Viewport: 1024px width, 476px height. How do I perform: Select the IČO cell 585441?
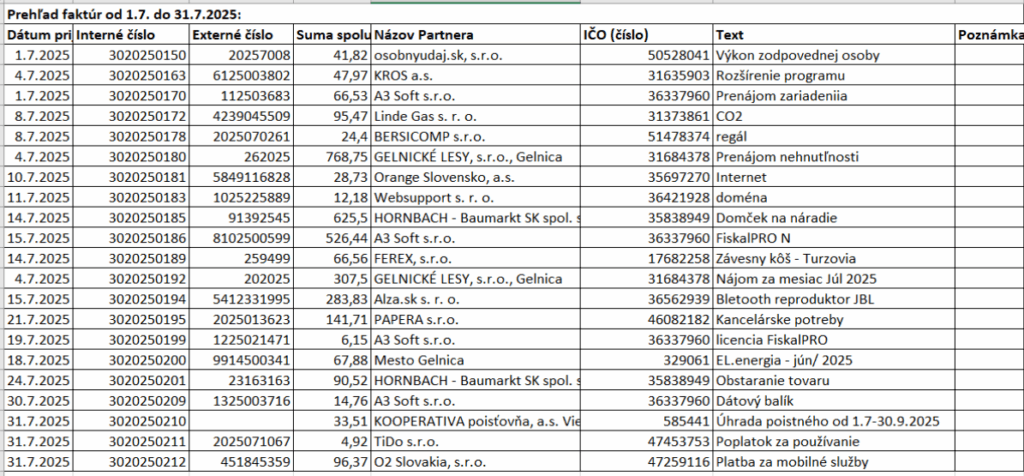[x=646, y=421]
